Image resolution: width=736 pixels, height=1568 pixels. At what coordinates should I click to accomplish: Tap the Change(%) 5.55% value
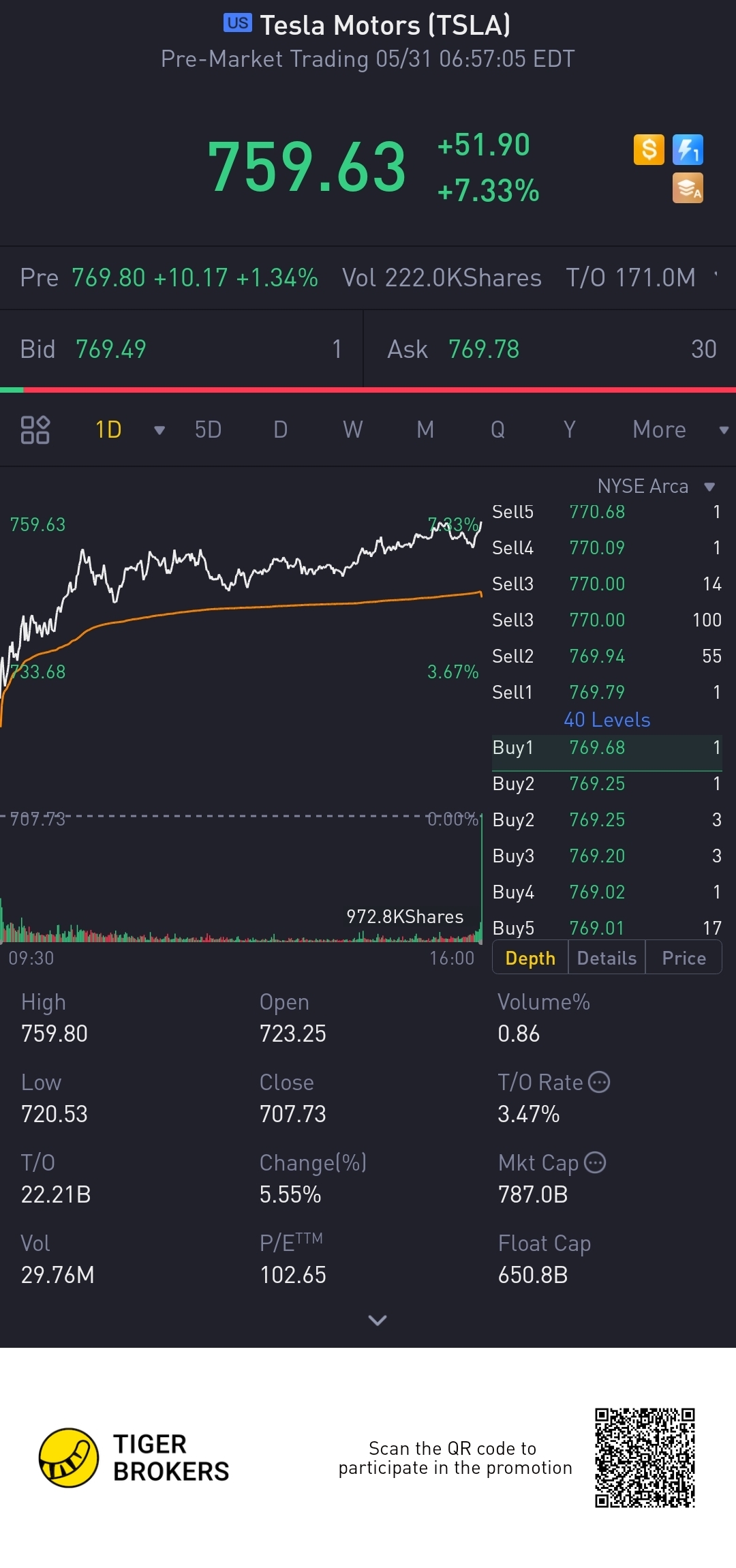(290, 1194)
